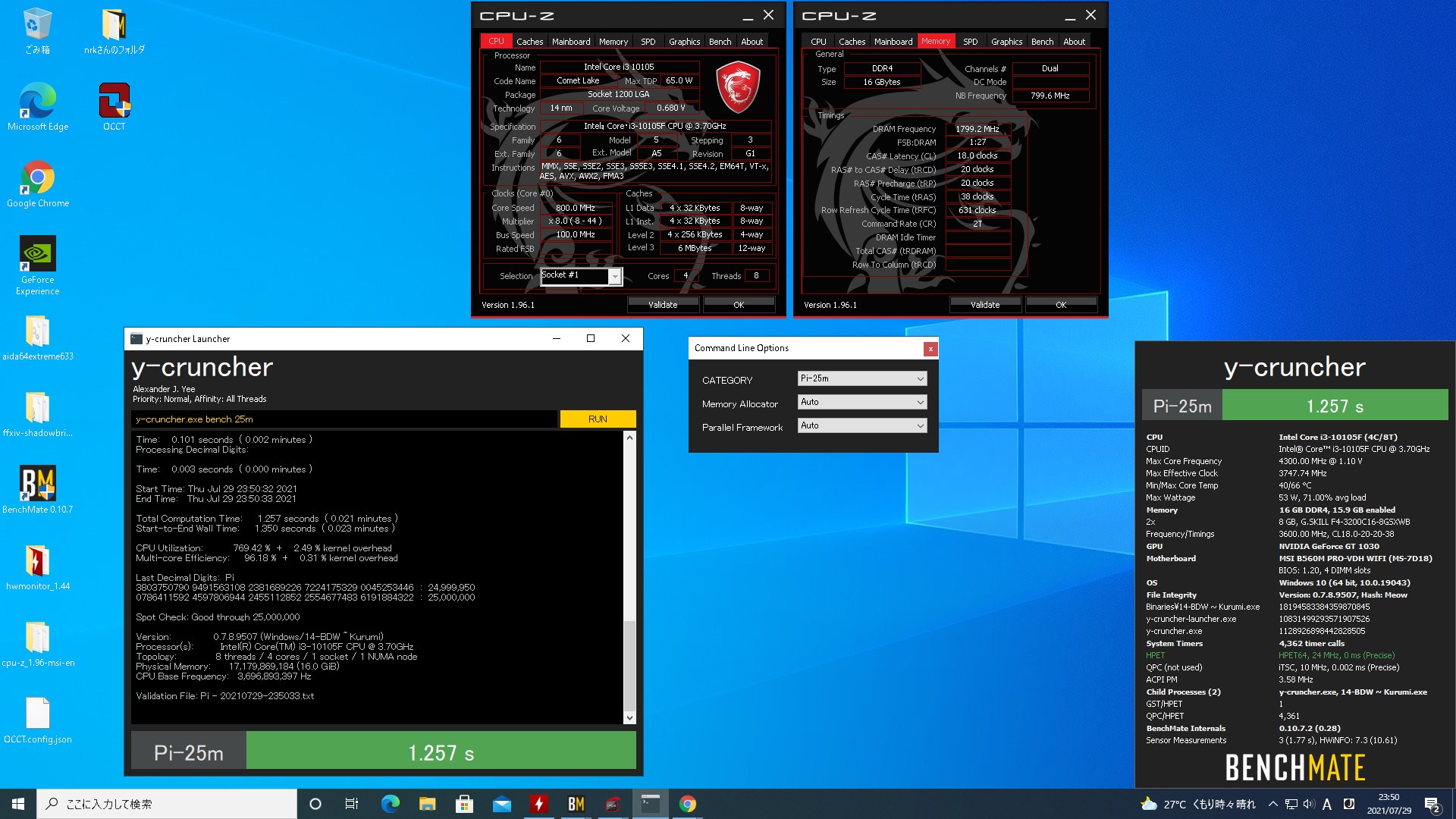
Task: Click the BenchMate green 1.257 s score bar
Action: tap(1335, 406)
